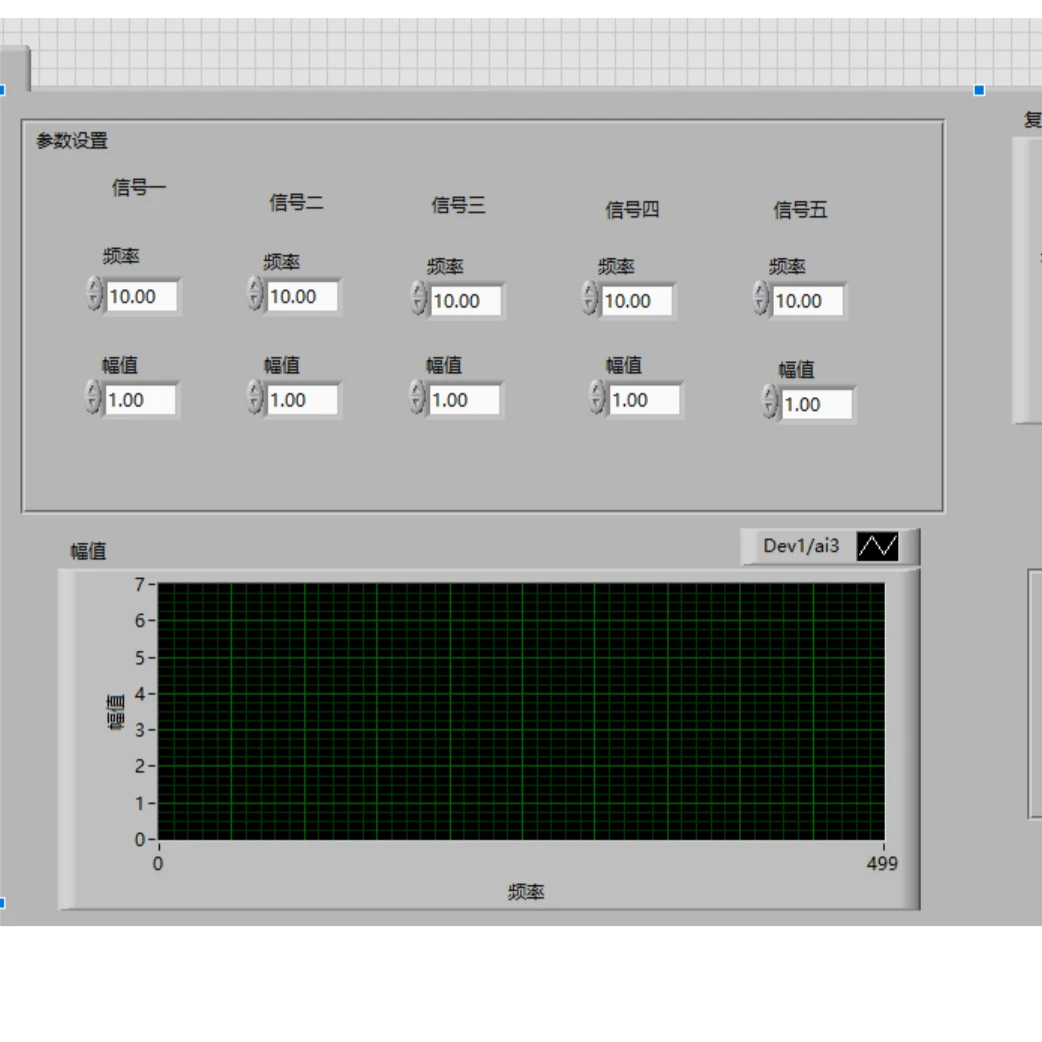Viewport: 1042px width, 1042px height.
Task: Select the 信号五 label
Action: (x=800, y=210)
